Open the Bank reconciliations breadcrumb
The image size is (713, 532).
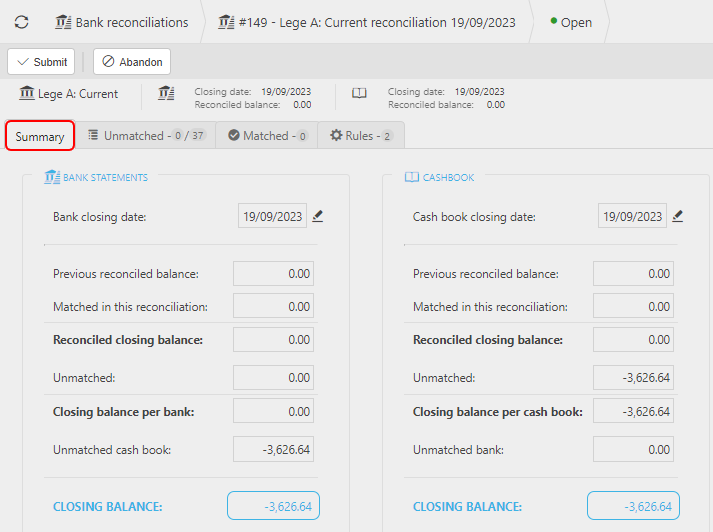(122, 22)
